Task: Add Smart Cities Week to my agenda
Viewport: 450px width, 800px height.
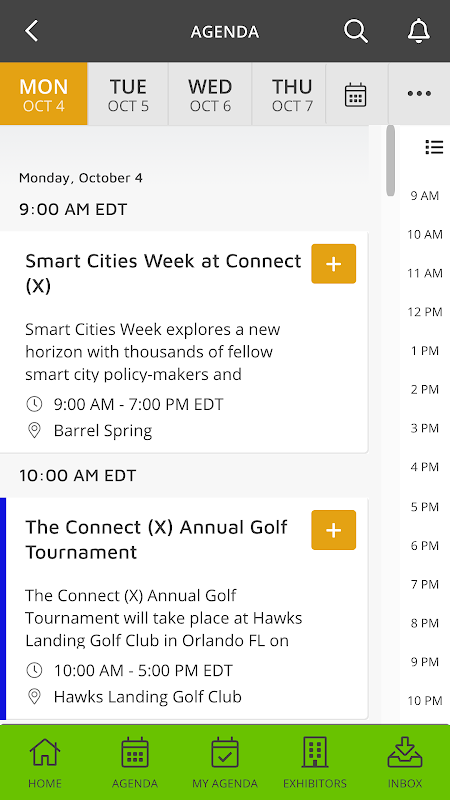Action: coord(334,264)
